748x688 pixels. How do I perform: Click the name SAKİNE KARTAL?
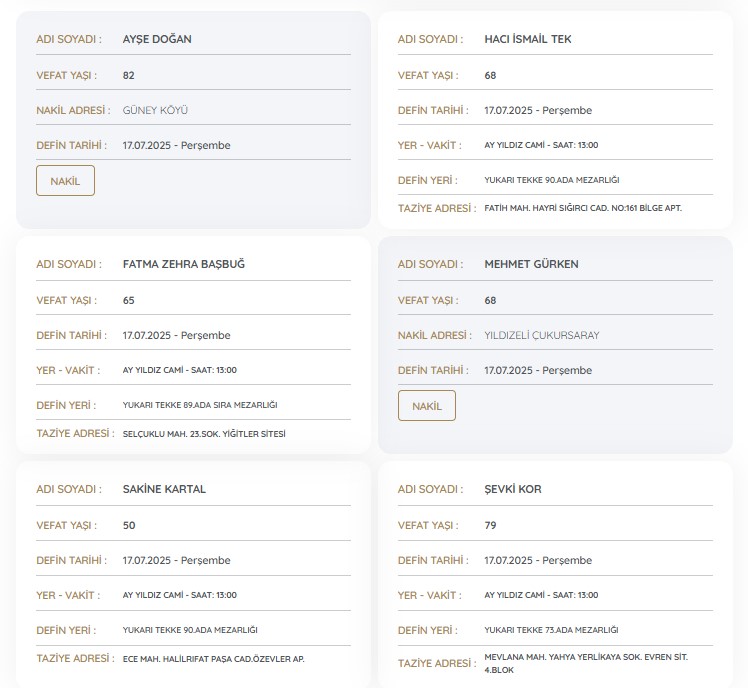(x=164, y=489)
